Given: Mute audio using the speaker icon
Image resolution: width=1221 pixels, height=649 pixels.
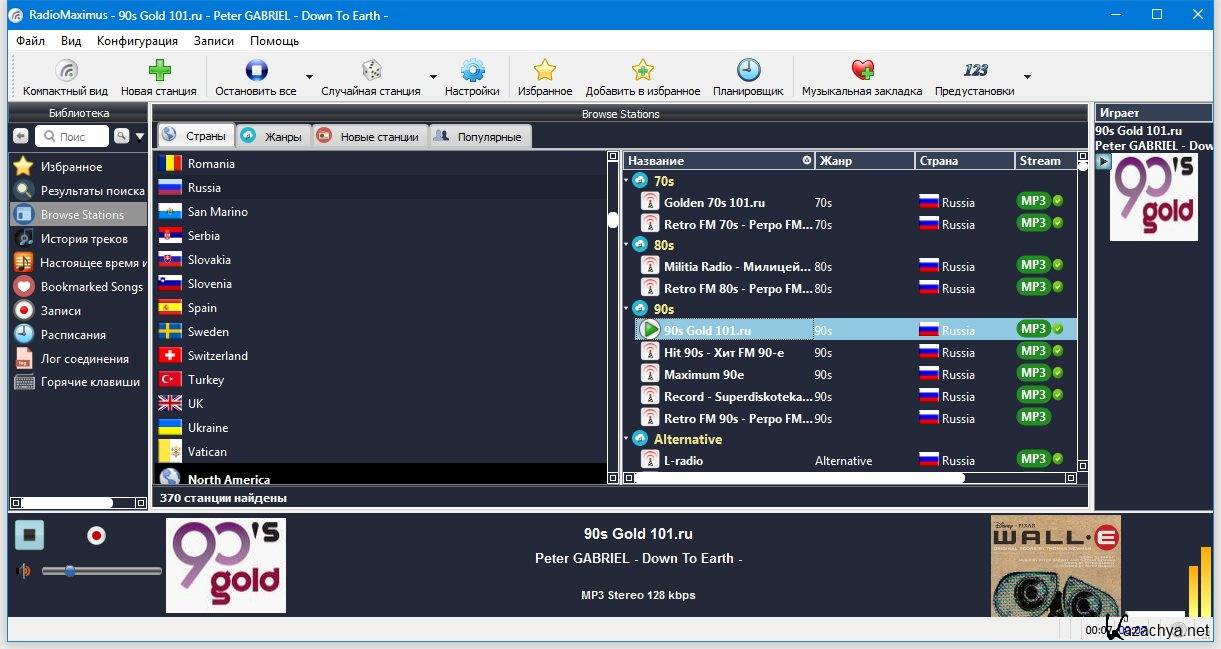Looking at the screenshot, I should (x=23, y=571).
